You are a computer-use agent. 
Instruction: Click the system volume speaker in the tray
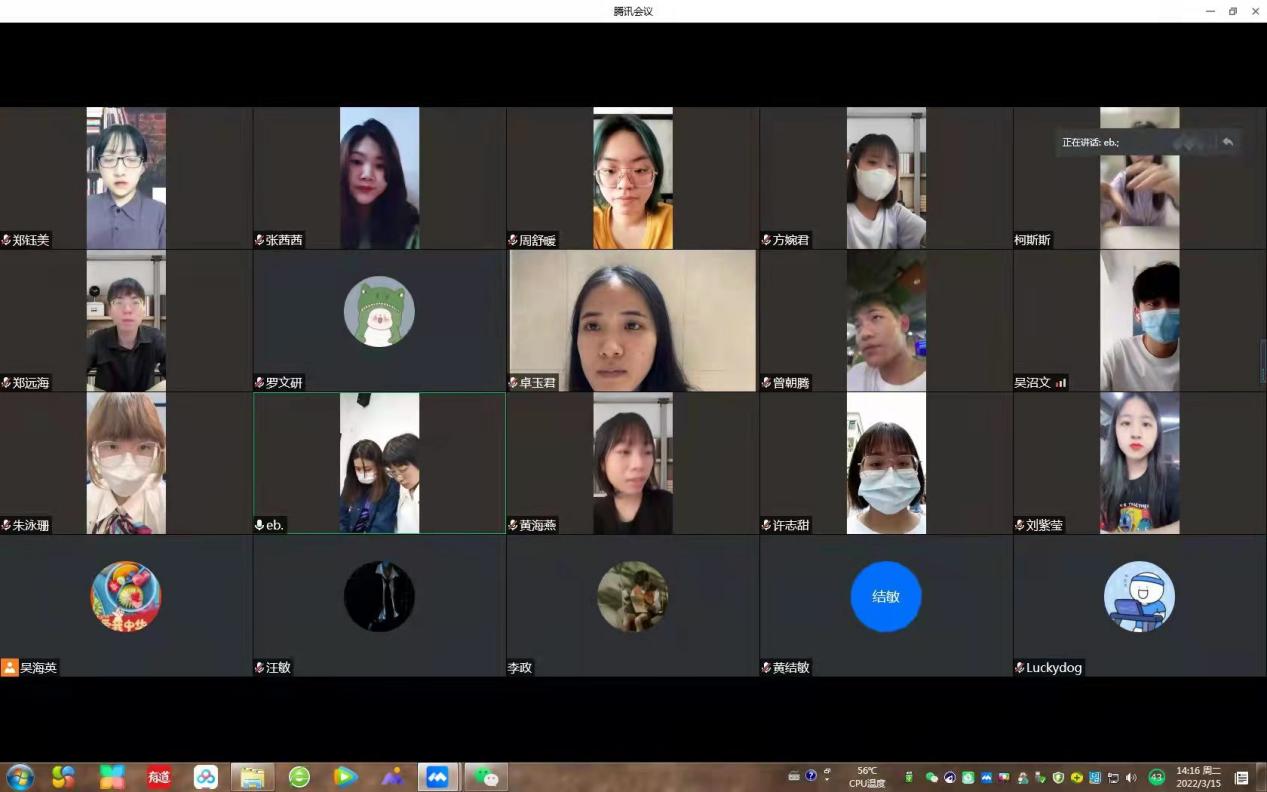1131,777
